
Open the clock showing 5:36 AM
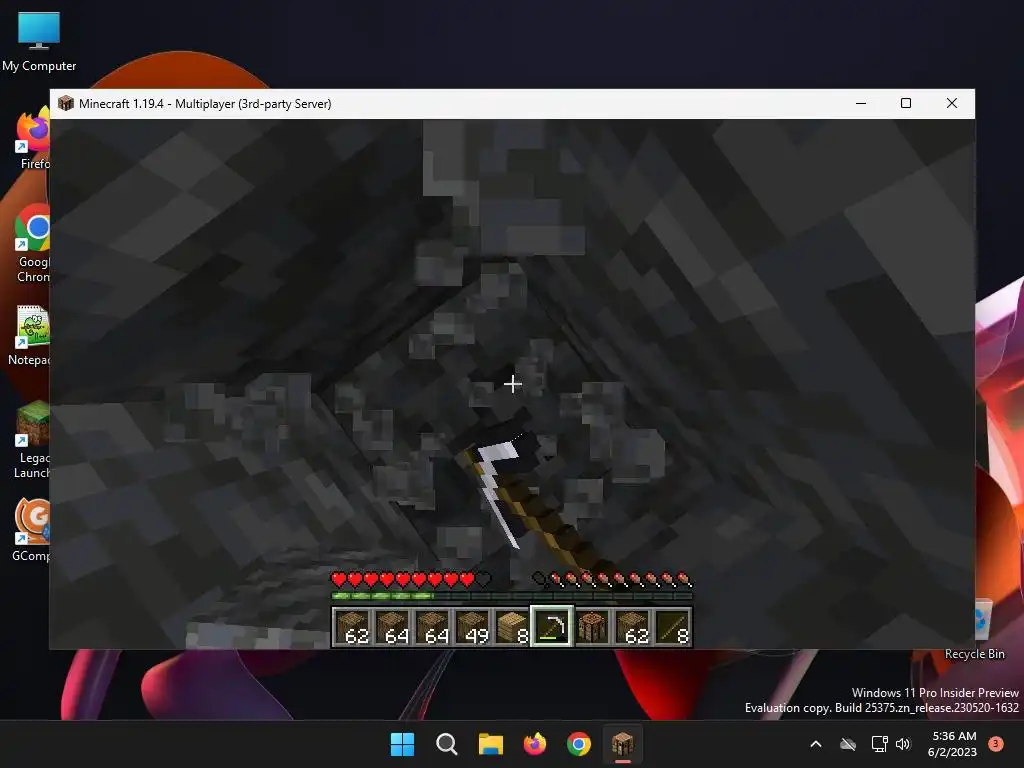click(x=953, y=744)
